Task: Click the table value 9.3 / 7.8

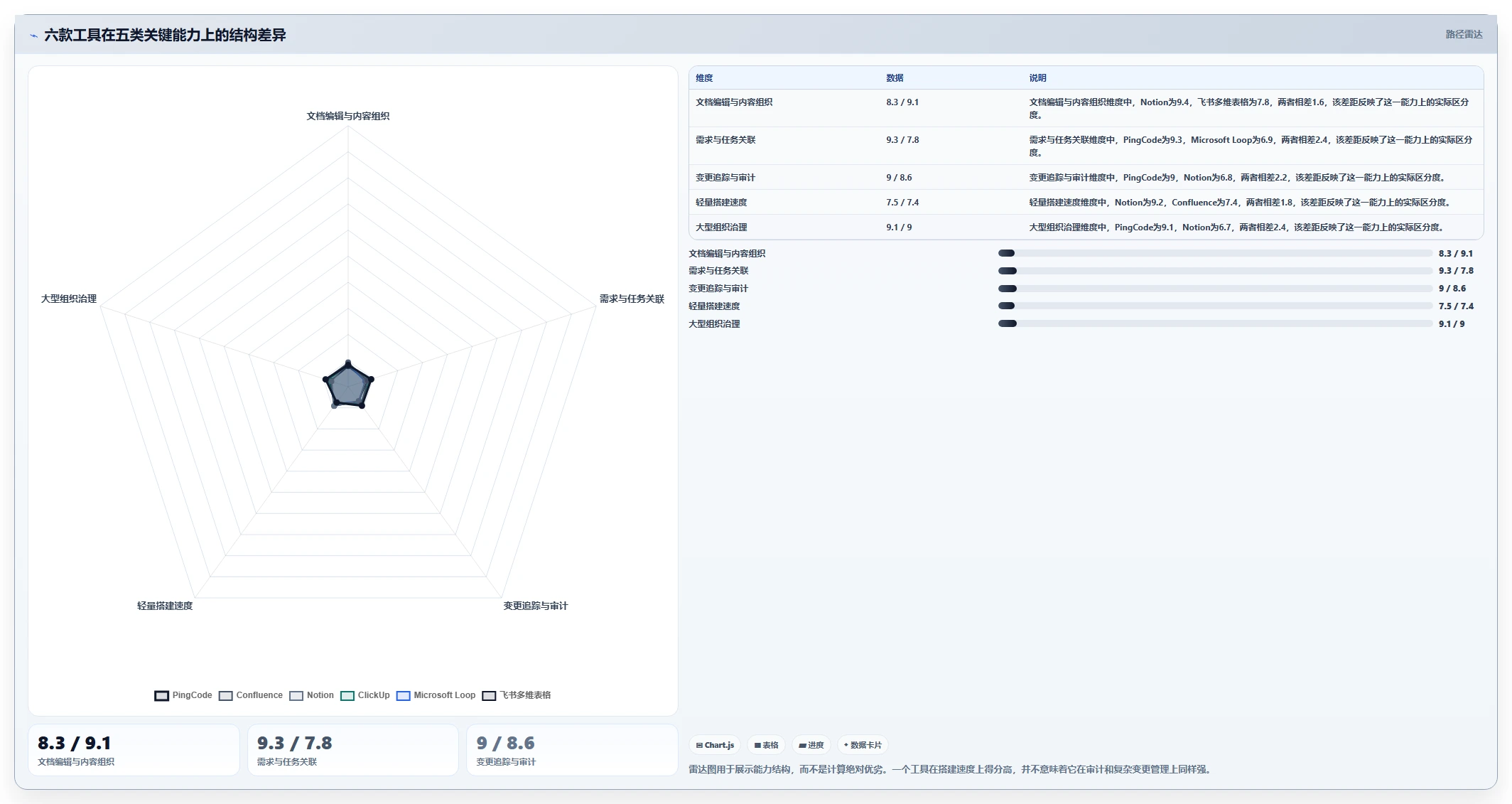Action: pos(902,140)
